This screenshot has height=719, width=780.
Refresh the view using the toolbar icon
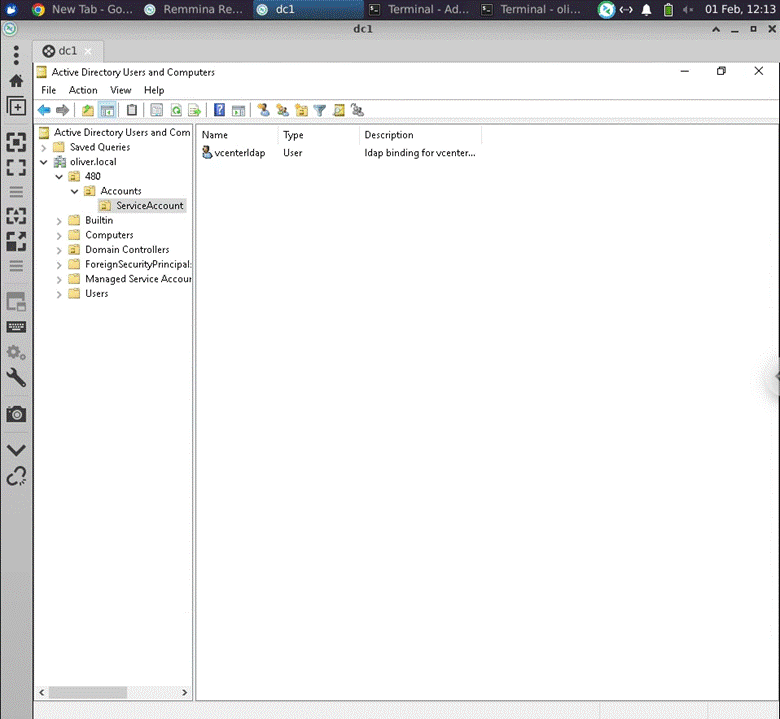(176, 110)
